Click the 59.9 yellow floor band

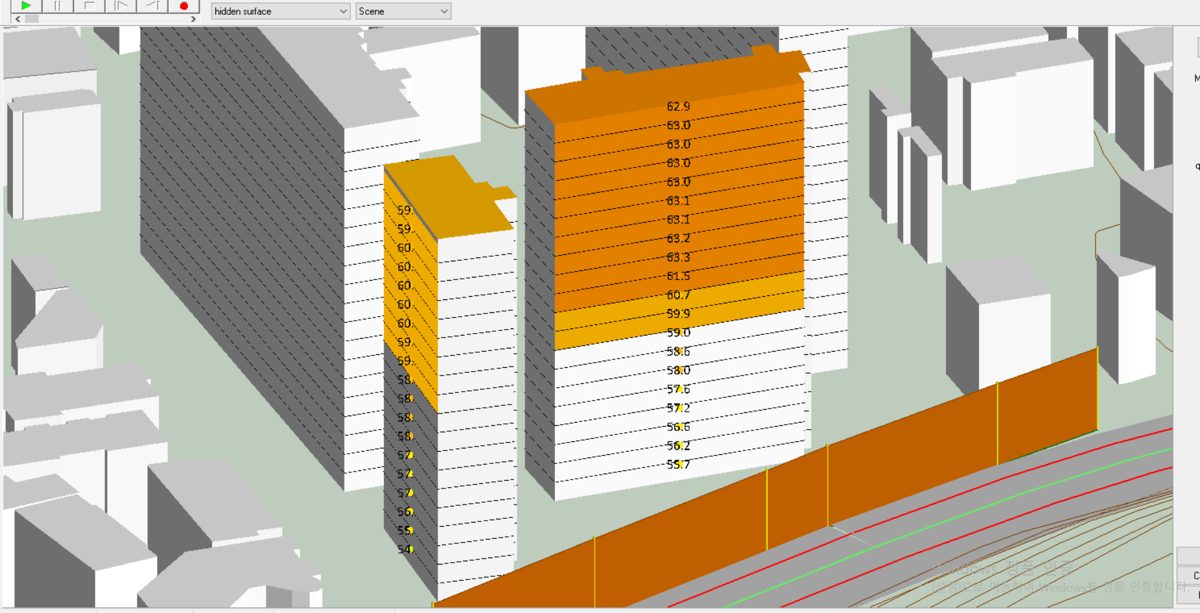click(678, 315)
